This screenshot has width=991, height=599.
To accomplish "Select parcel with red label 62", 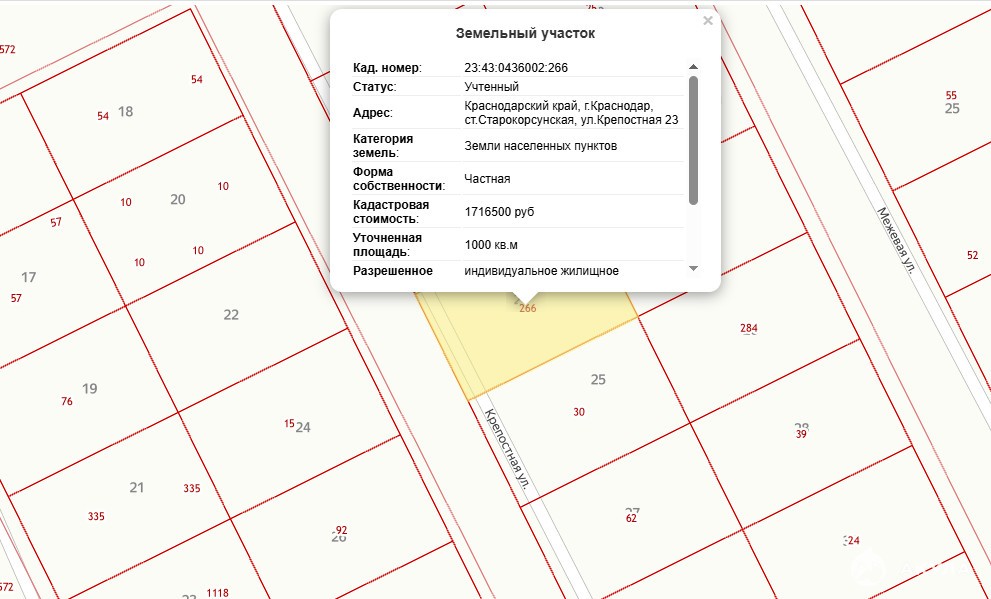I will tap(631, 518).
